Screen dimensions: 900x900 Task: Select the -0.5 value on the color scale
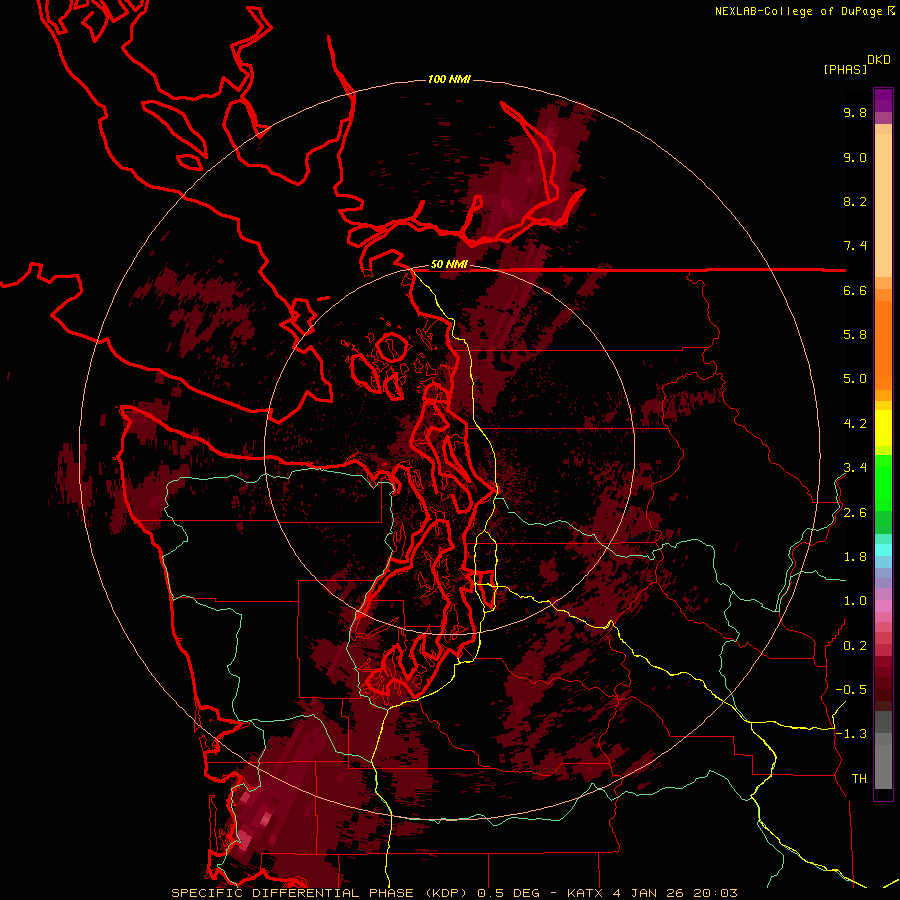[851, 690]
